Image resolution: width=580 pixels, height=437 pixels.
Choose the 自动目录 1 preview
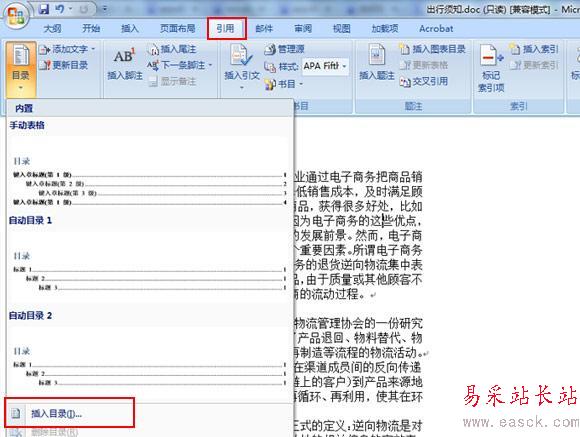149,266
